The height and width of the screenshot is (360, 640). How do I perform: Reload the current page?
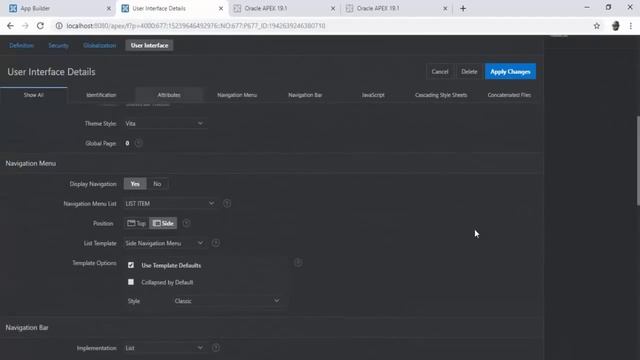point(40,26)
